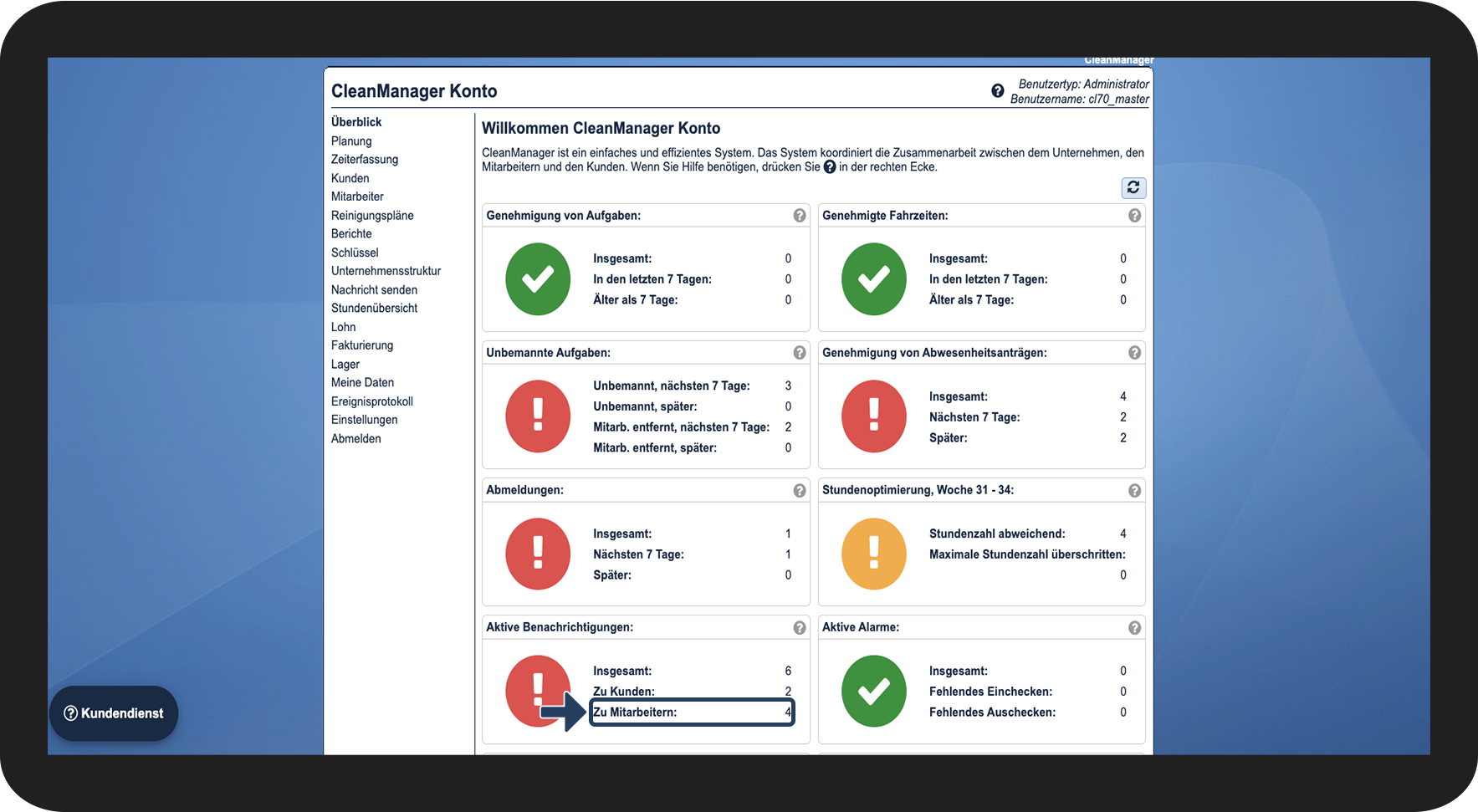This screenshot has width=1478, height=812.
Task: Click Unbemannt, später row
Action: click(x=692, y=406)
